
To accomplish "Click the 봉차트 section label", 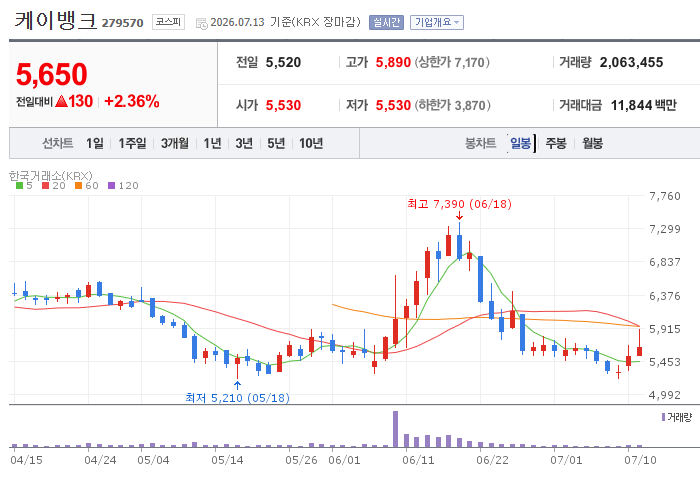I will click(x=480, y=143).
